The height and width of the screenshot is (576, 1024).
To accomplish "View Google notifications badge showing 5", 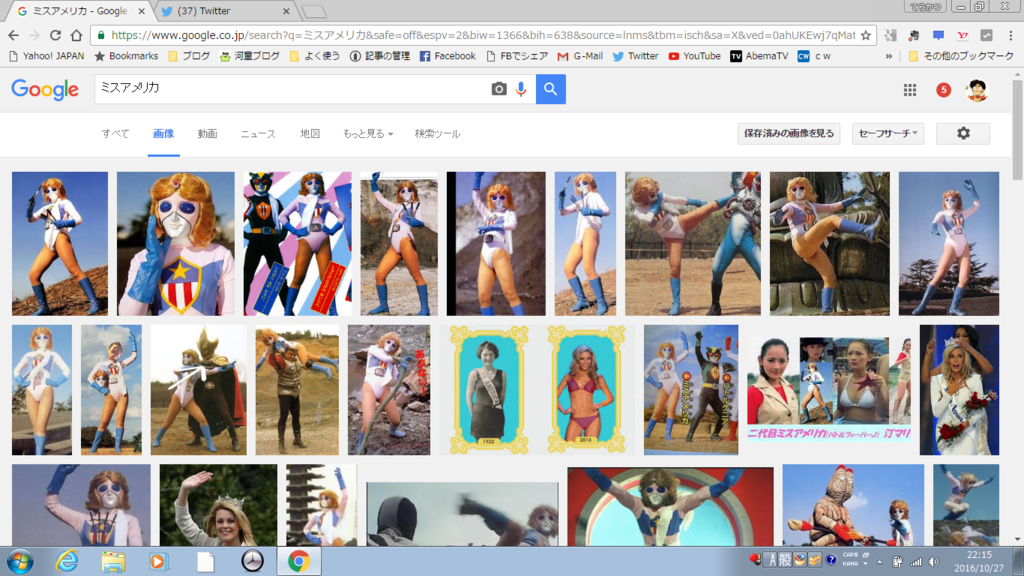I will pos(943,90).
